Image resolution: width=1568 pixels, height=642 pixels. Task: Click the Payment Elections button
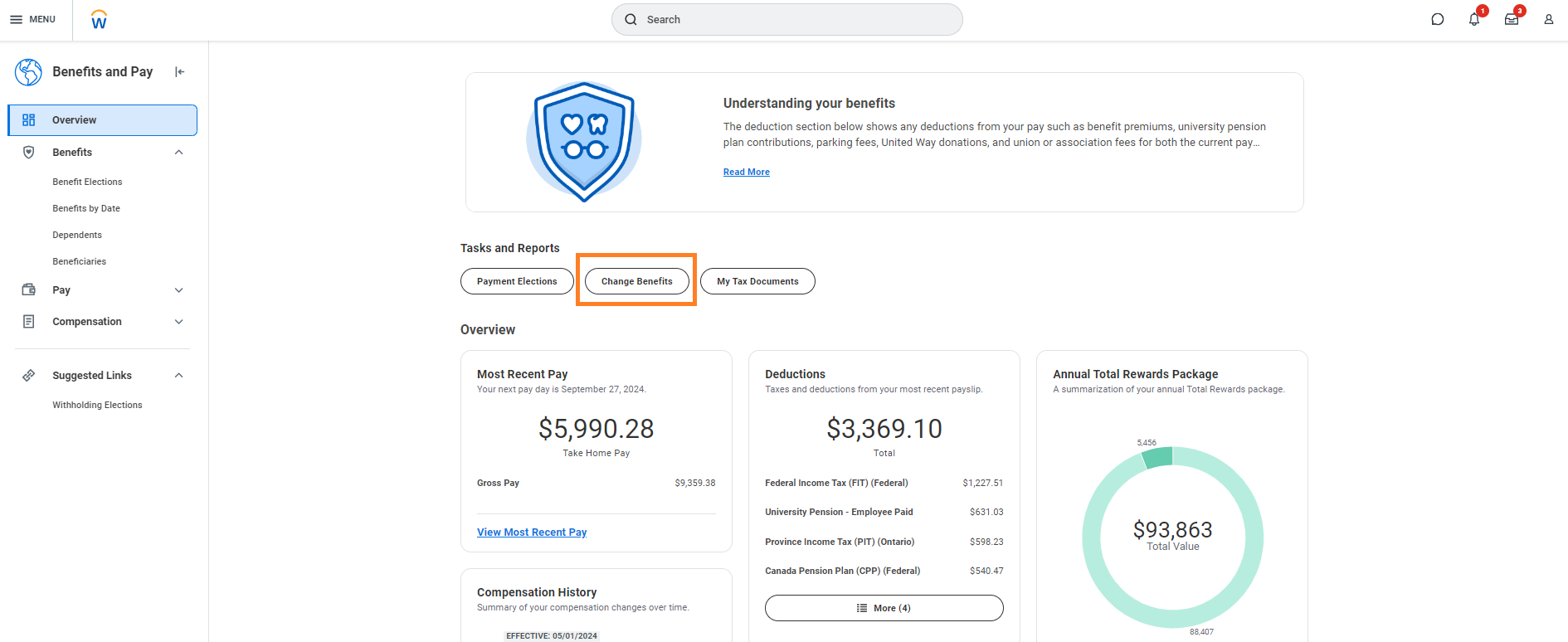click(517, 281)
